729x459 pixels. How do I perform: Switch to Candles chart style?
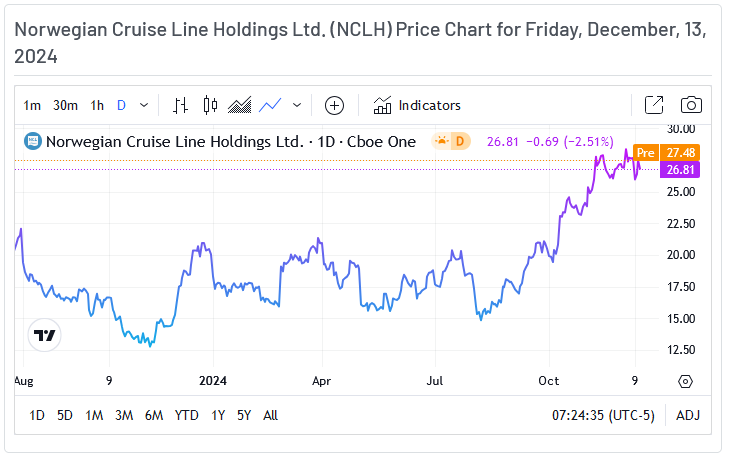point(210,105)
